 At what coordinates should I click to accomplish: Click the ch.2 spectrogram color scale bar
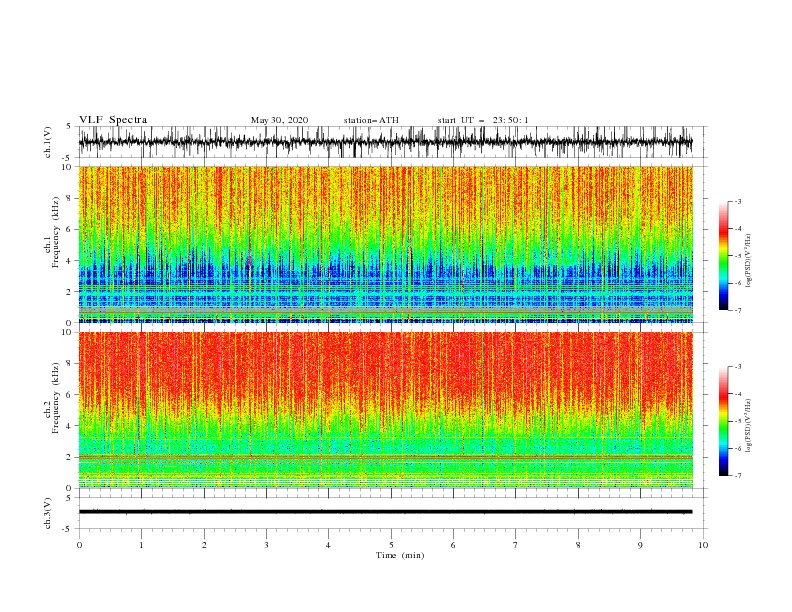tap(724, 421)
